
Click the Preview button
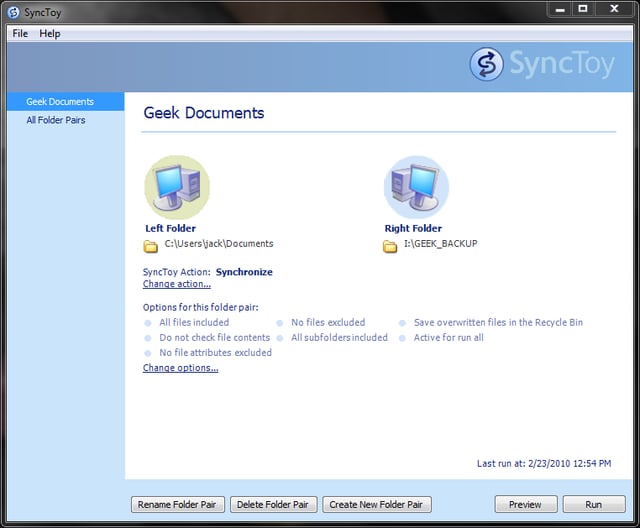(525, 504)
